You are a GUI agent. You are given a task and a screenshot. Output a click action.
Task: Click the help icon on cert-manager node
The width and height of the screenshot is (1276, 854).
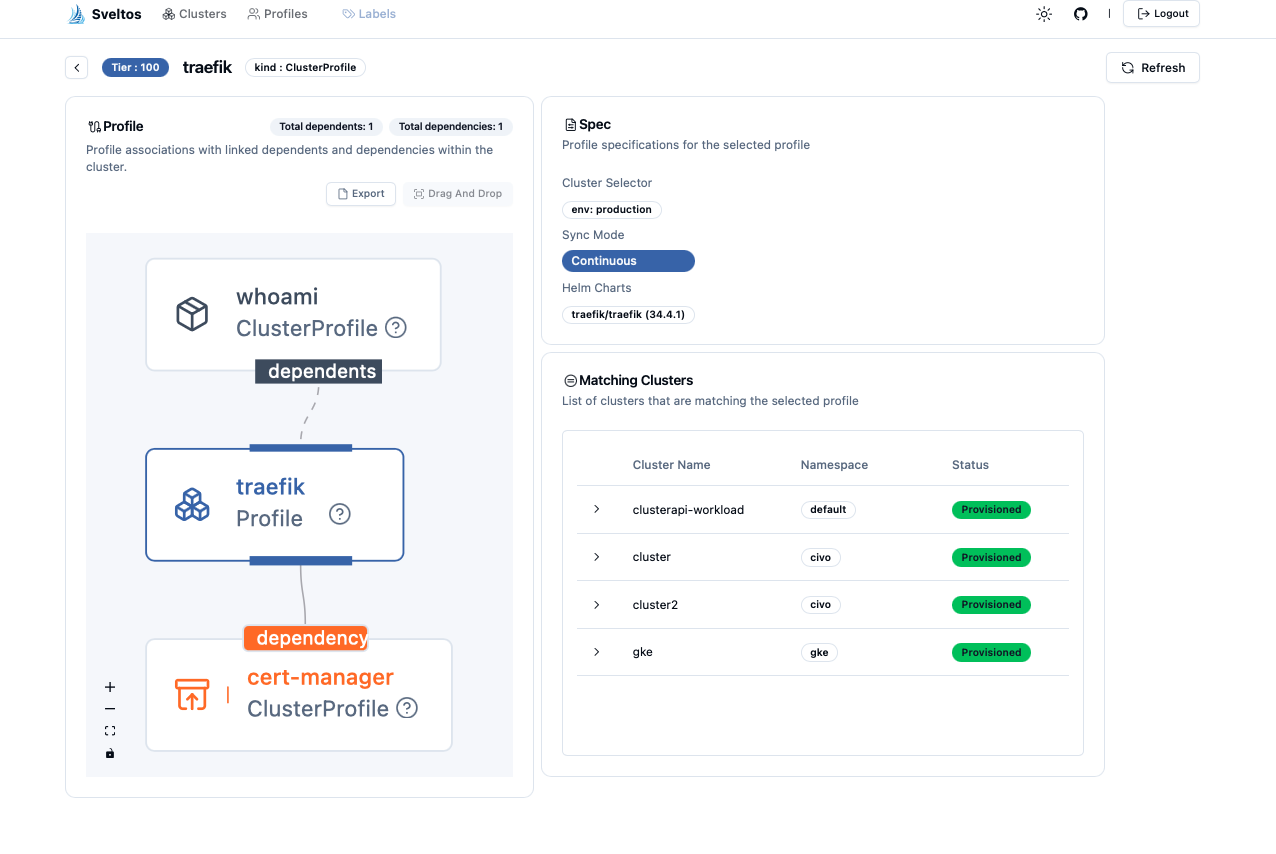pyautogui.click(x=407, y=708)
